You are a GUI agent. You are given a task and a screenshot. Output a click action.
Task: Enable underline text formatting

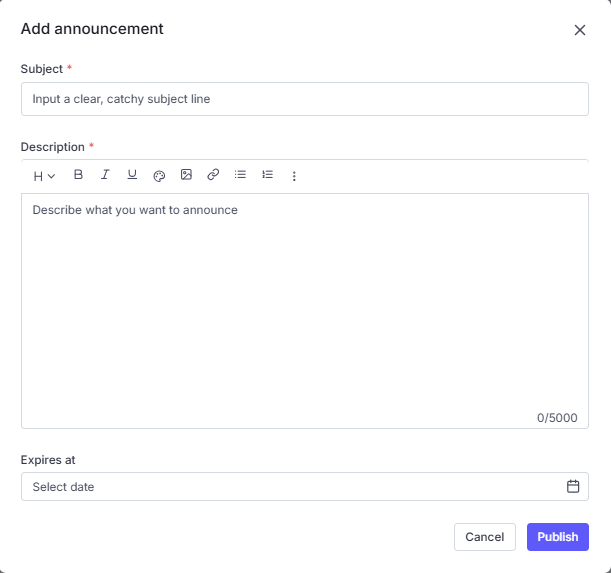[x=132, y=175]
